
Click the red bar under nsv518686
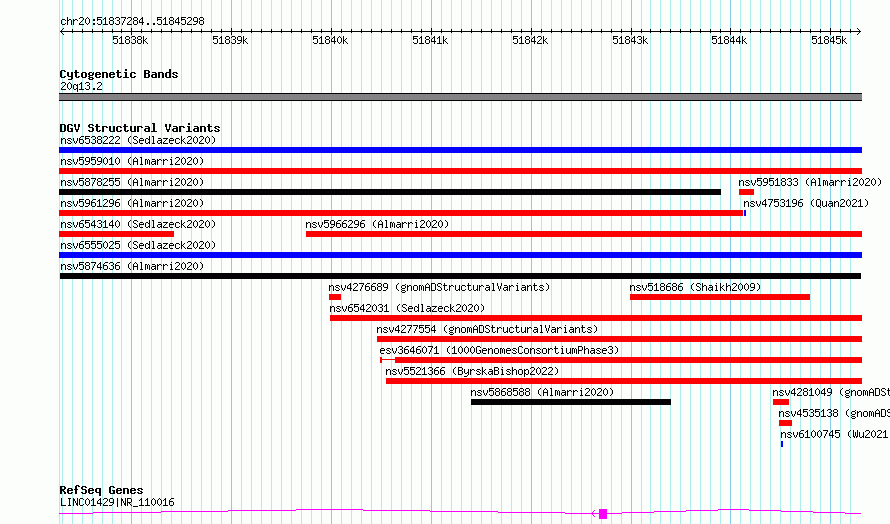tap(720, 297)
